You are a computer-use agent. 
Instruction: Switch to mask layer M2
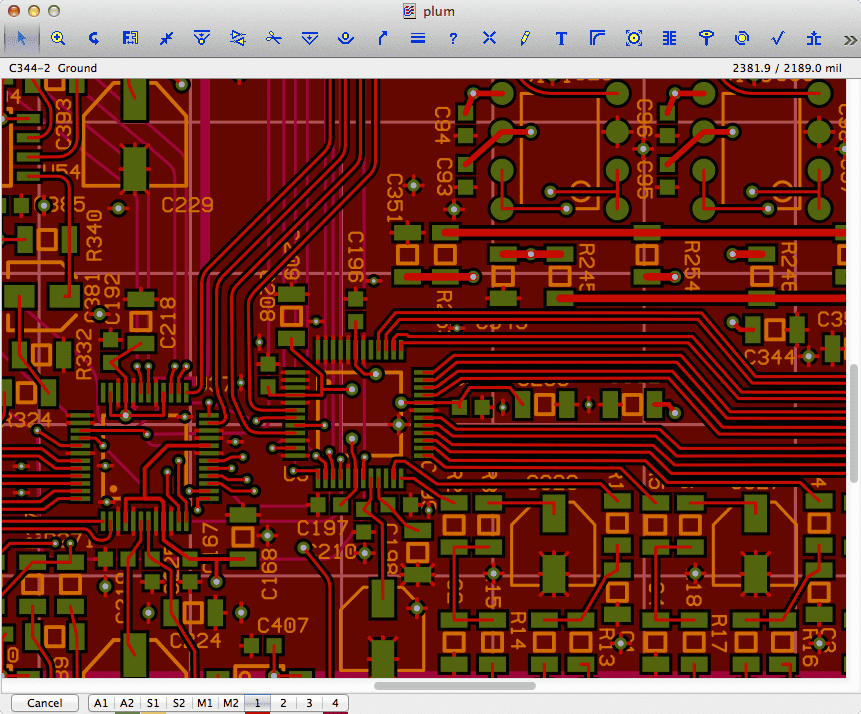tap(231, 703)
